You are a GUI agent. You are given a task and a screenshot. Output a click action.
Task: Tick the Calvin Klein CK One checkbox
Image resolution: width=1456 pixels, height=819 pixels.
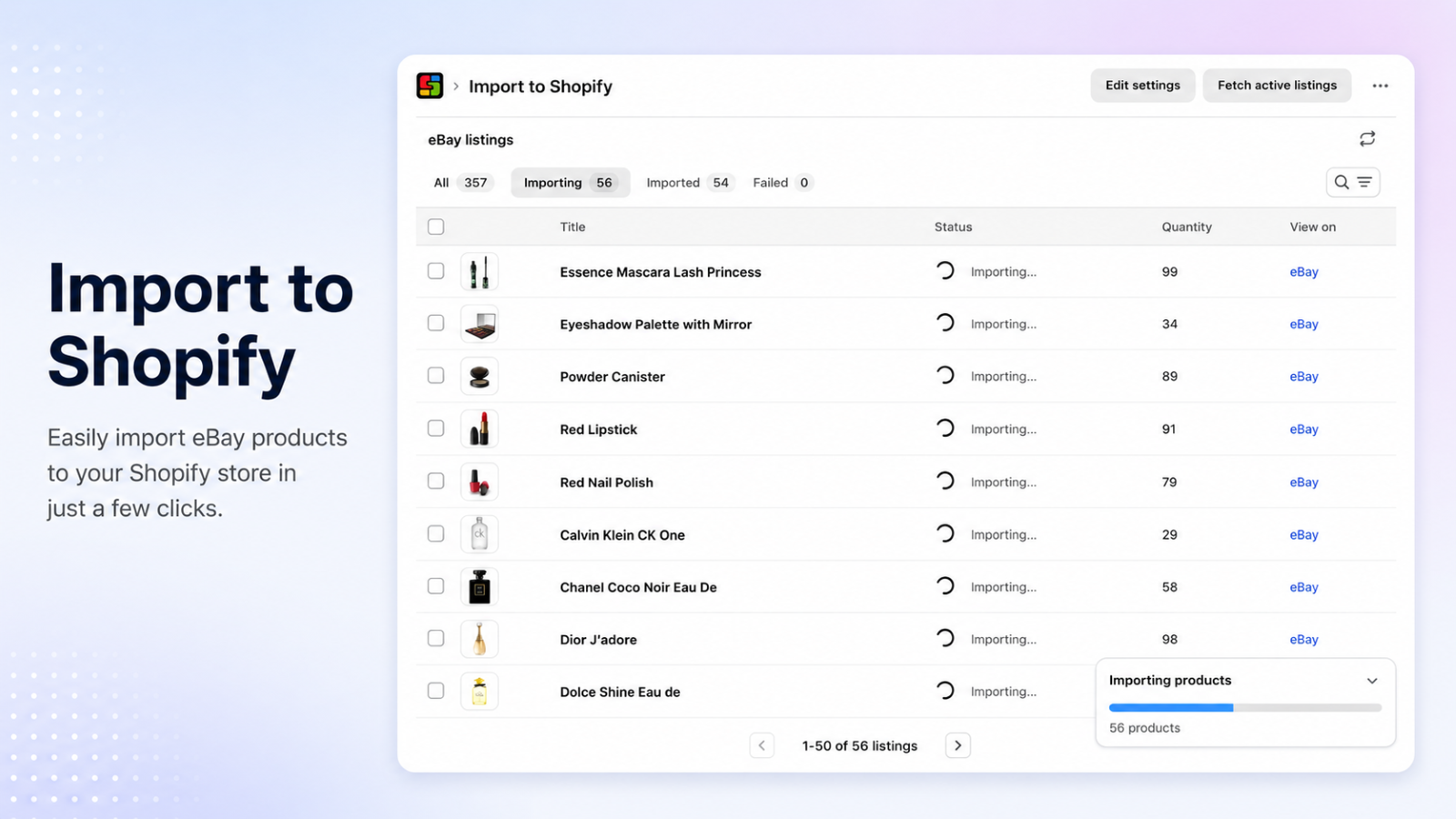(436, 533)
